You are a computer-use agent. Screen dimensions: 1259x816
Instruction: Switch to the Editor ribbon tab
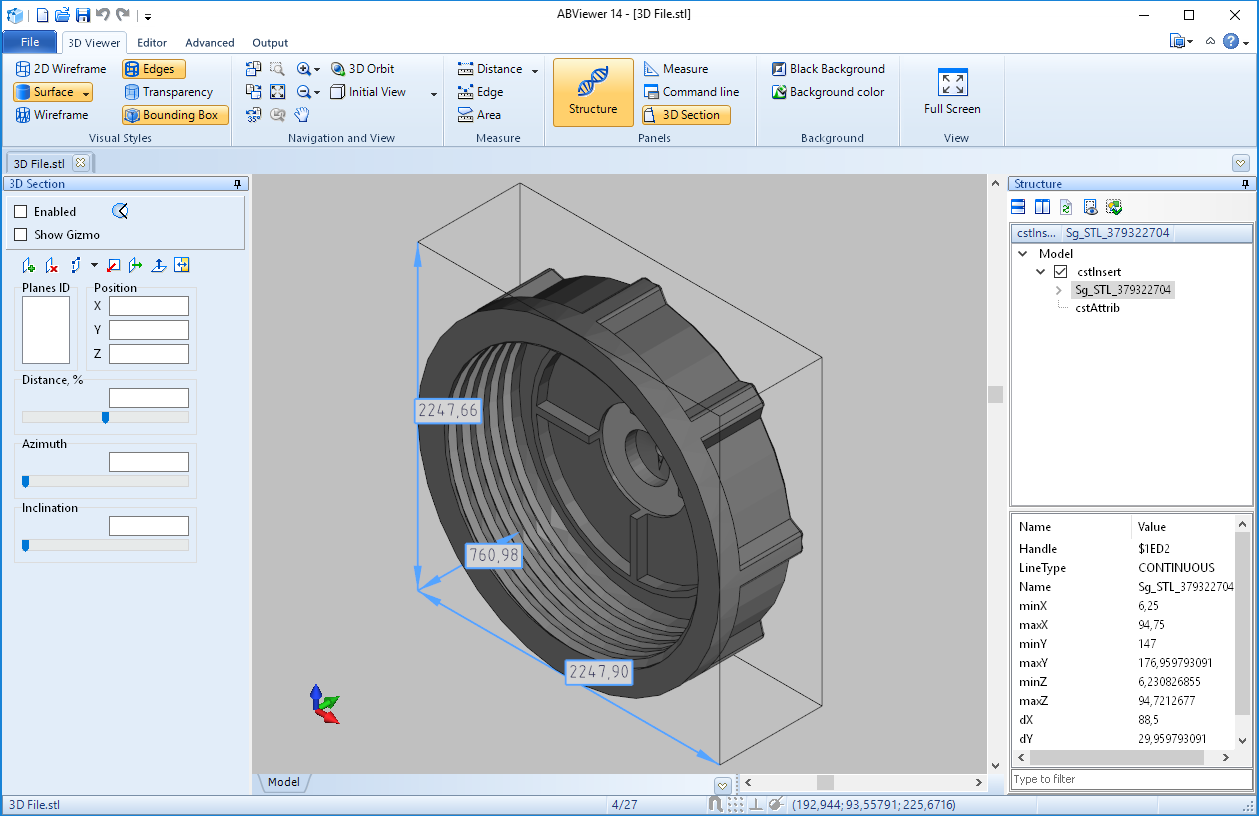(152, 43)
